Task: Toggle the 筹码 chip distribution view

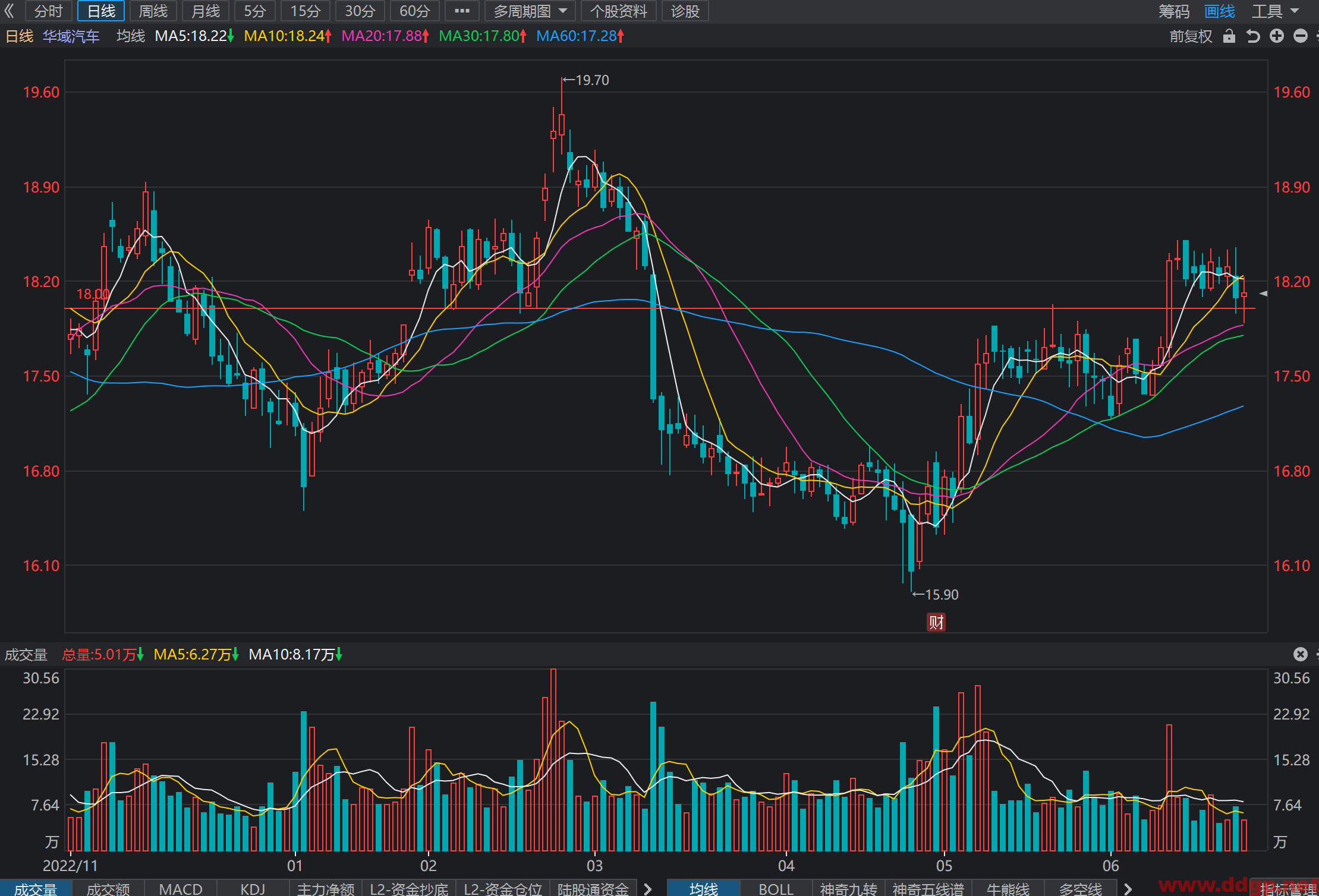Action: tap(1174, 11)
